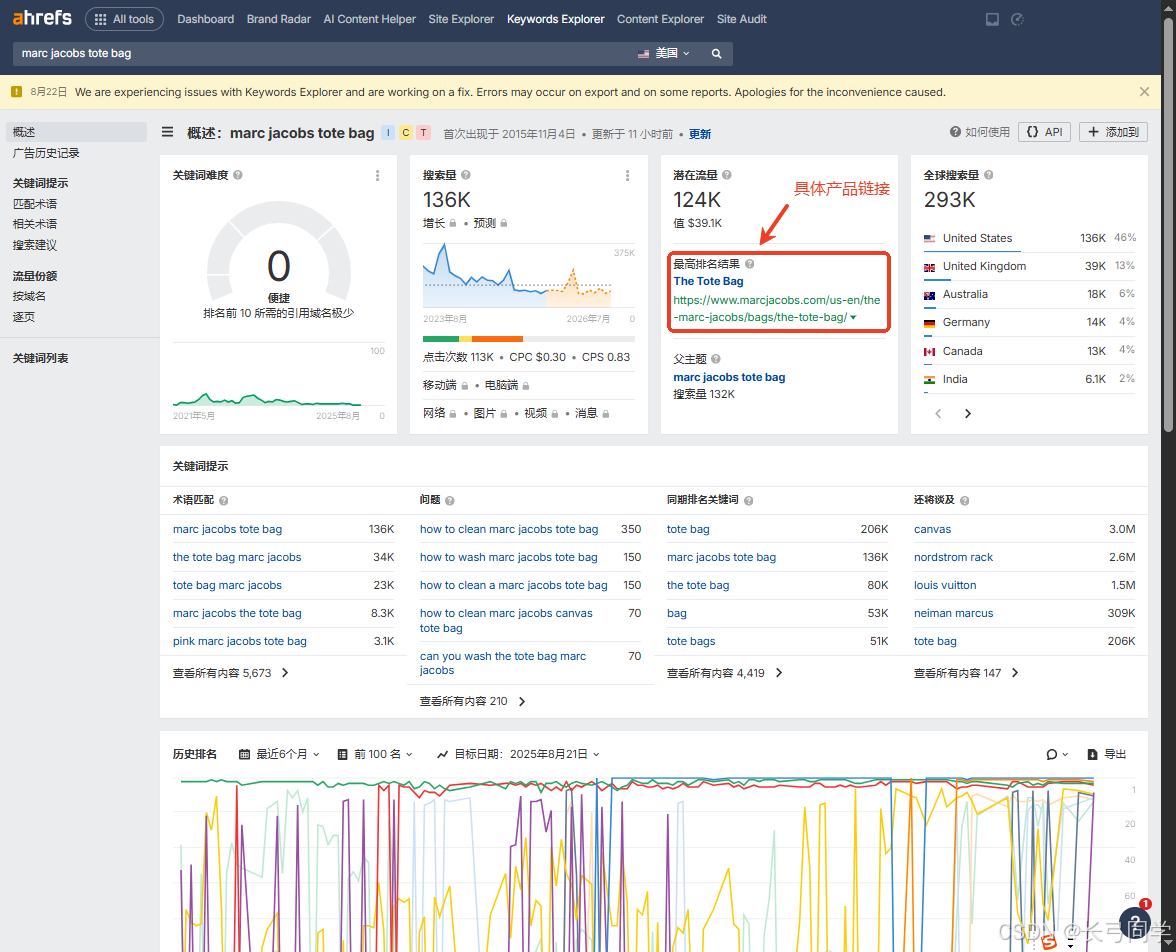This screenshot has width=1176, height=952.
Task: Switch to Content Explorer
Action: (660, 20)
